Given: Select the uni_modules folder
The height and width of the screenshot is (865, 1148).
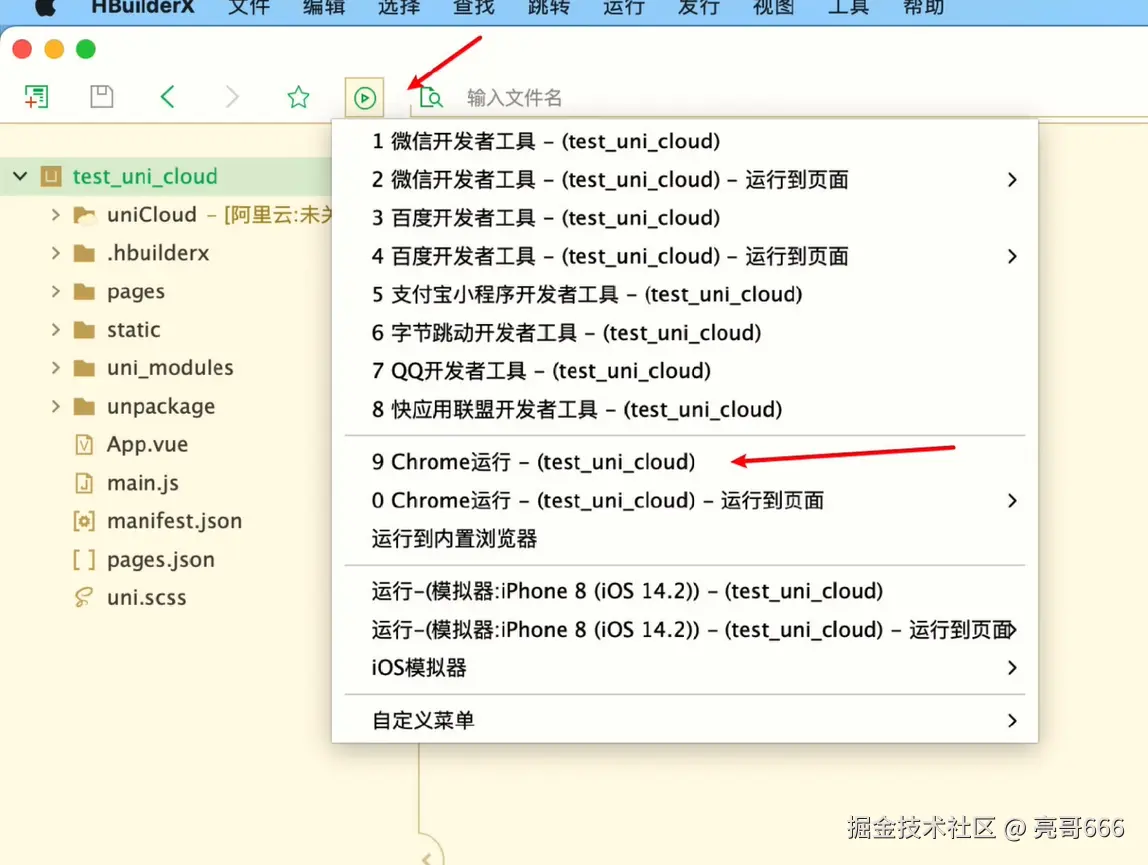Looking at the screenshot, I should (x=170, y=368).
